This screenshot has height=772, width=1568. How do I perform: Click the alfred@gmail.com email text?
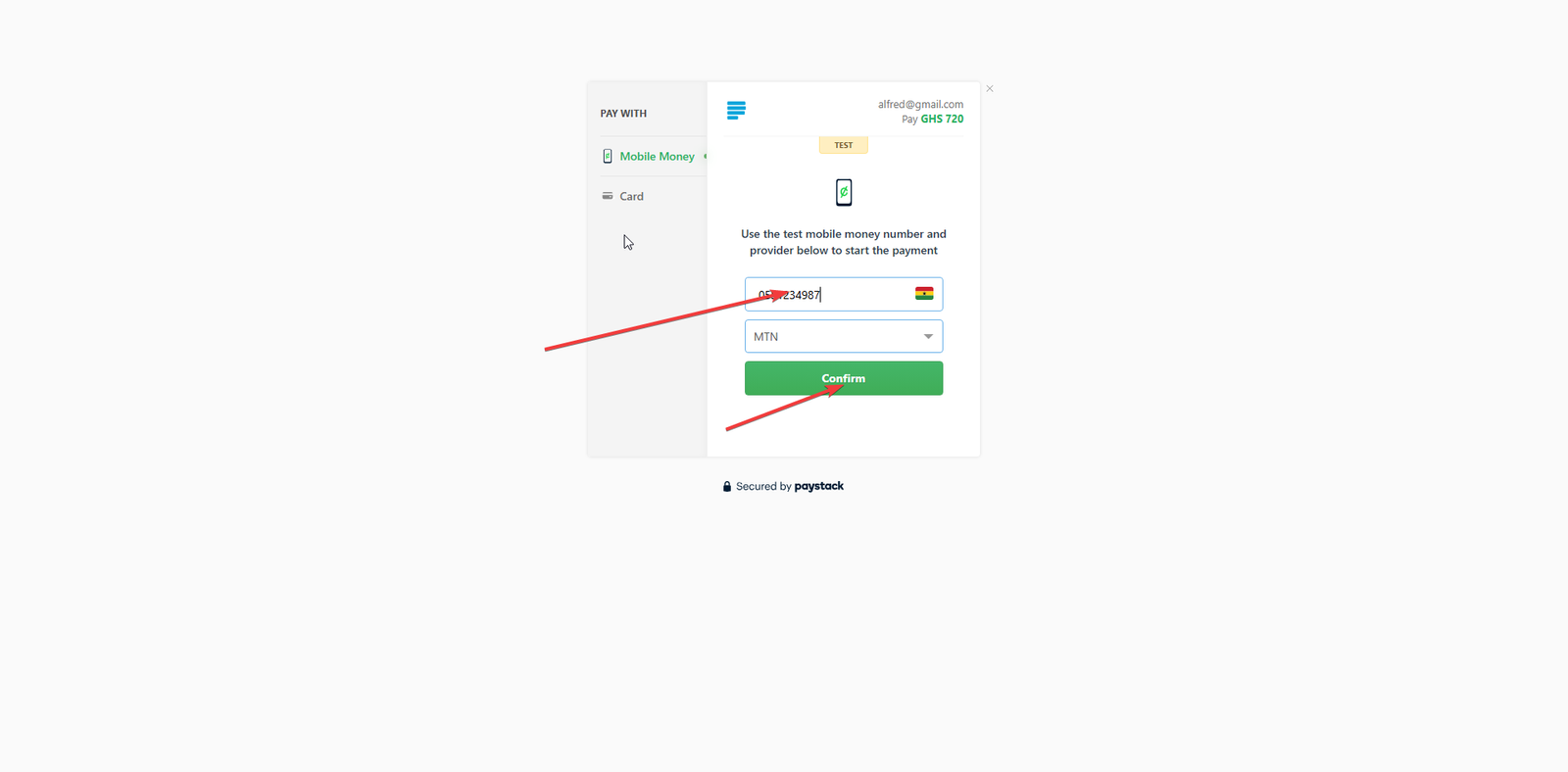920,104
